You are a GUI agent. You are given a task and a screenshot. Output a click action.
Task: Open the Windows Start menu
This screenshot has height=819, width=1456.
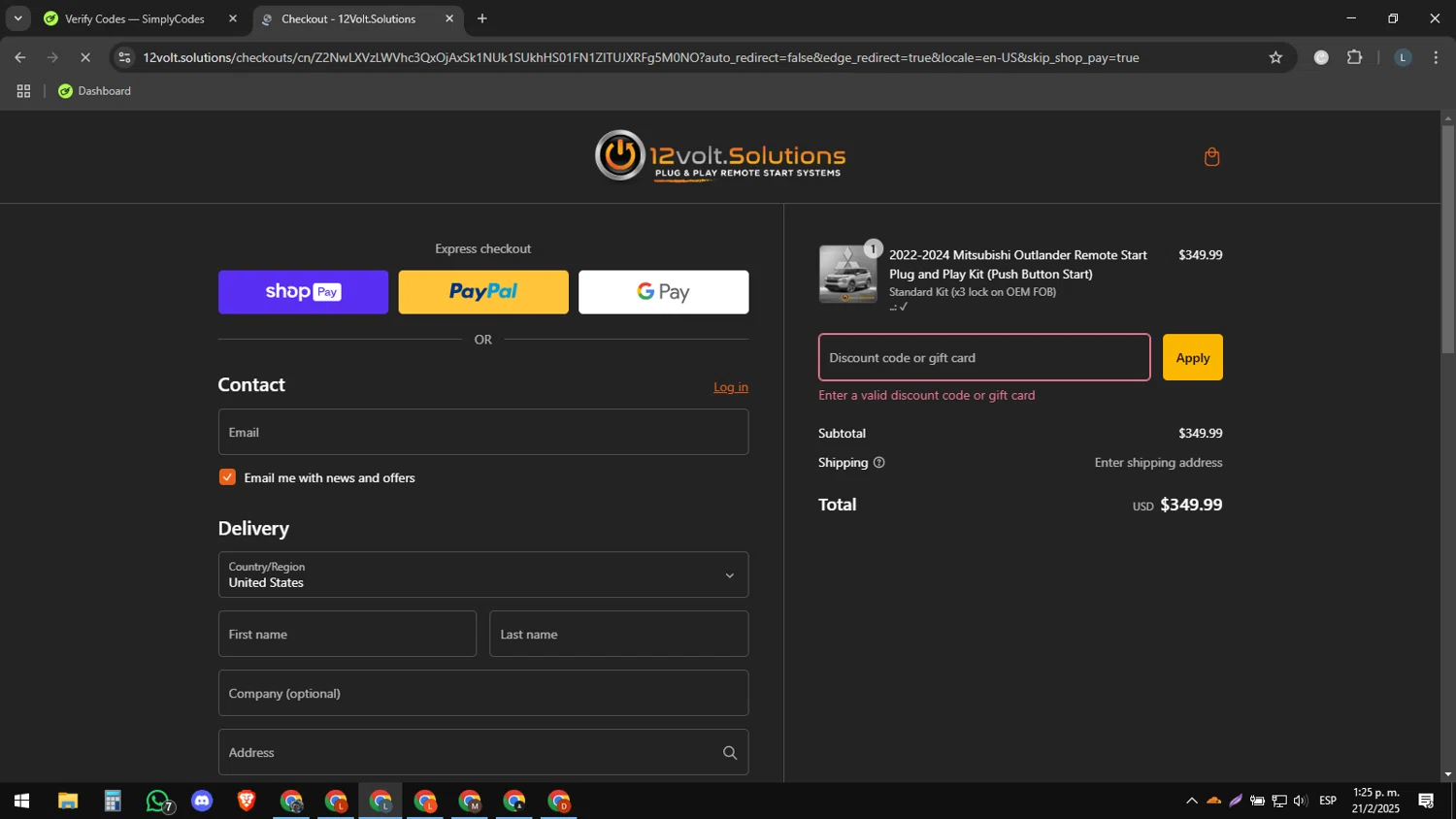21,802
